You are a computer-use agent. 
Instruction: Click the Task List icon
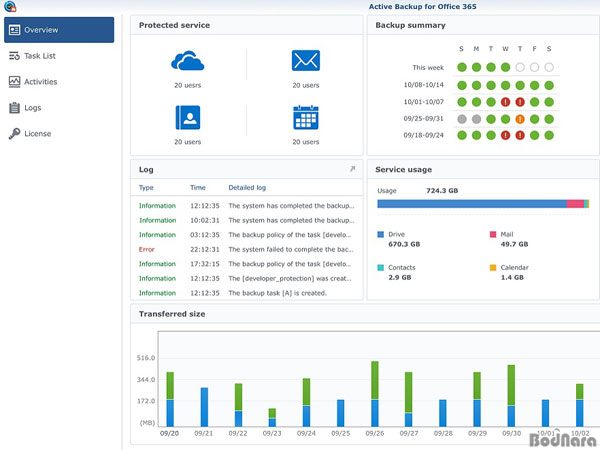pyautogui.click(x=15, y=56)
